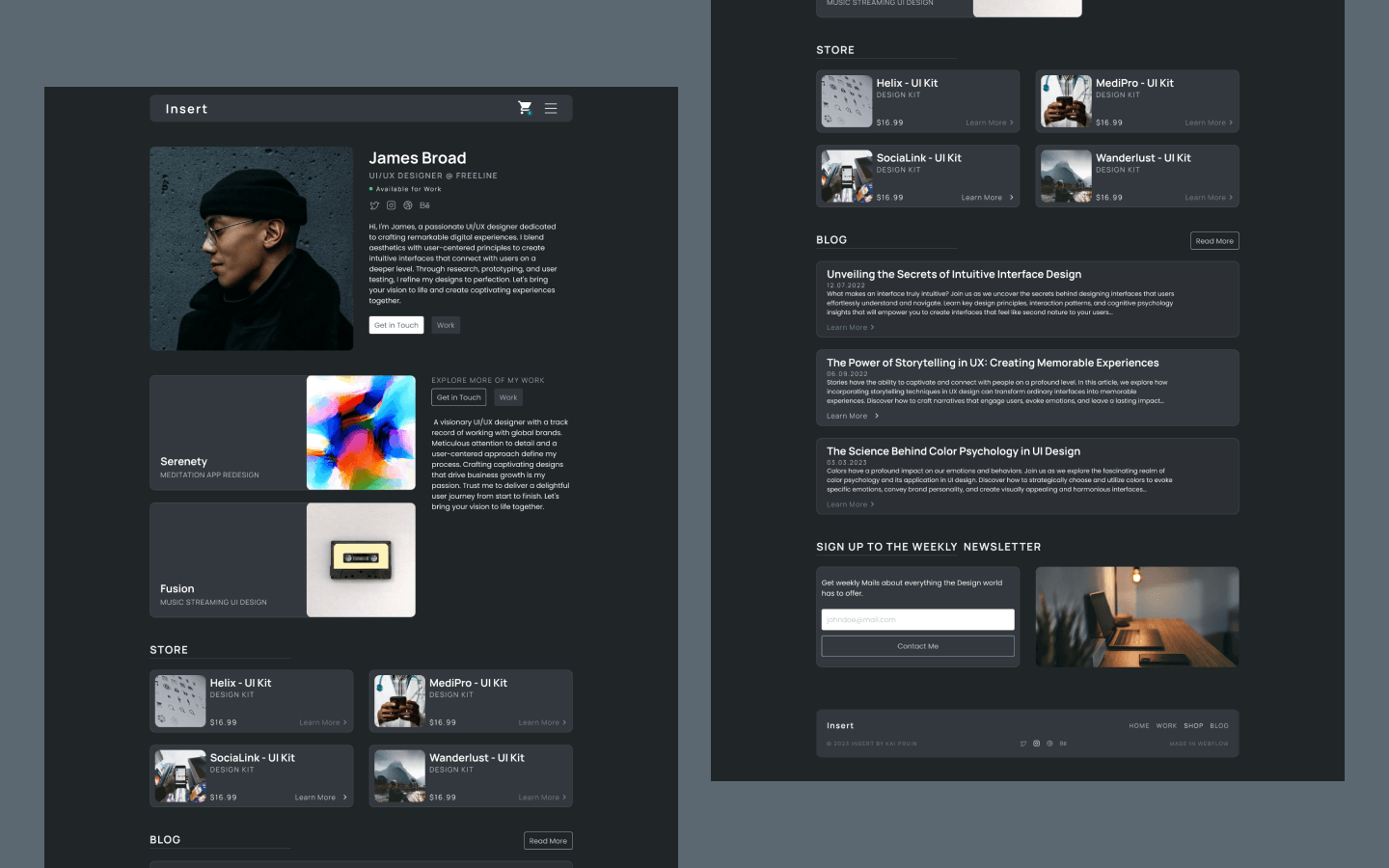Open Instagram icon under Available for Work

pyautogui.click(x=391, y=205)
